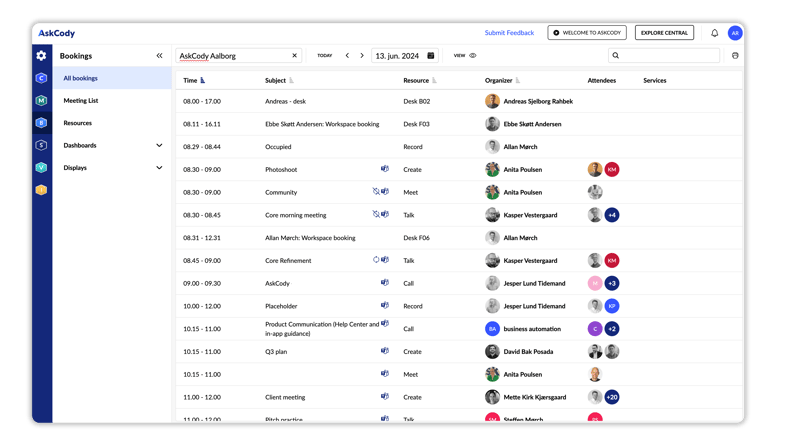Click the Teams icon on Placeholder row
The width and height of the screenshot is (795, 447).
point(385,306)
